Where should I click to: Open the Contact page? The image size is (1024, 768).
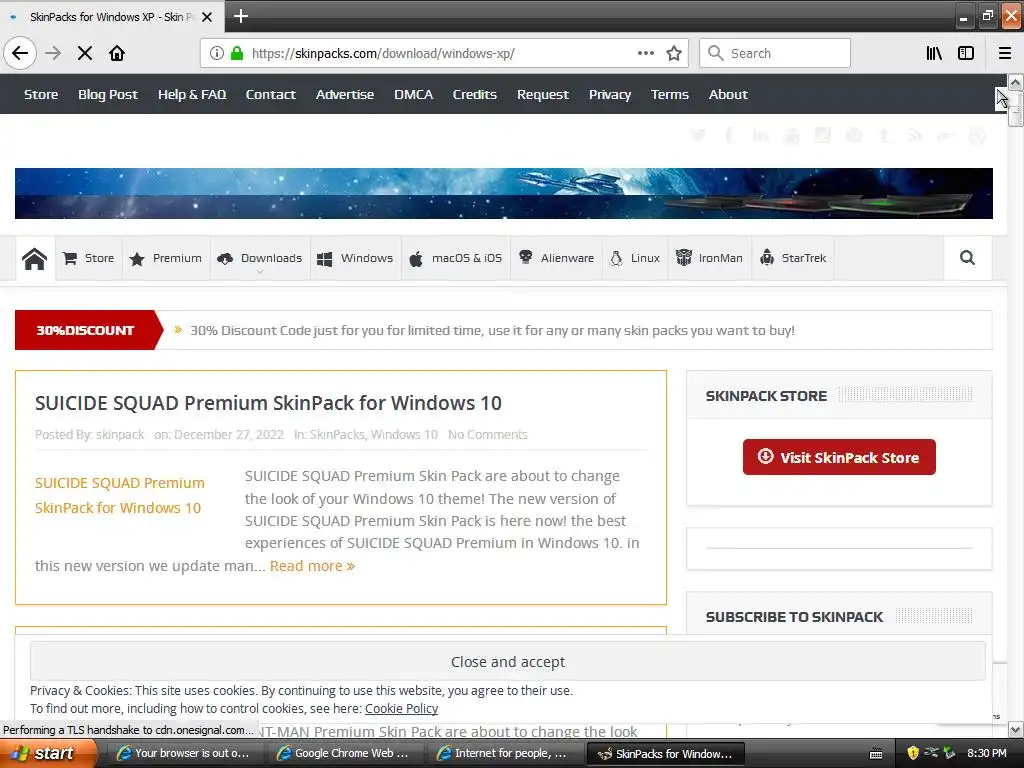click(270, 95)
